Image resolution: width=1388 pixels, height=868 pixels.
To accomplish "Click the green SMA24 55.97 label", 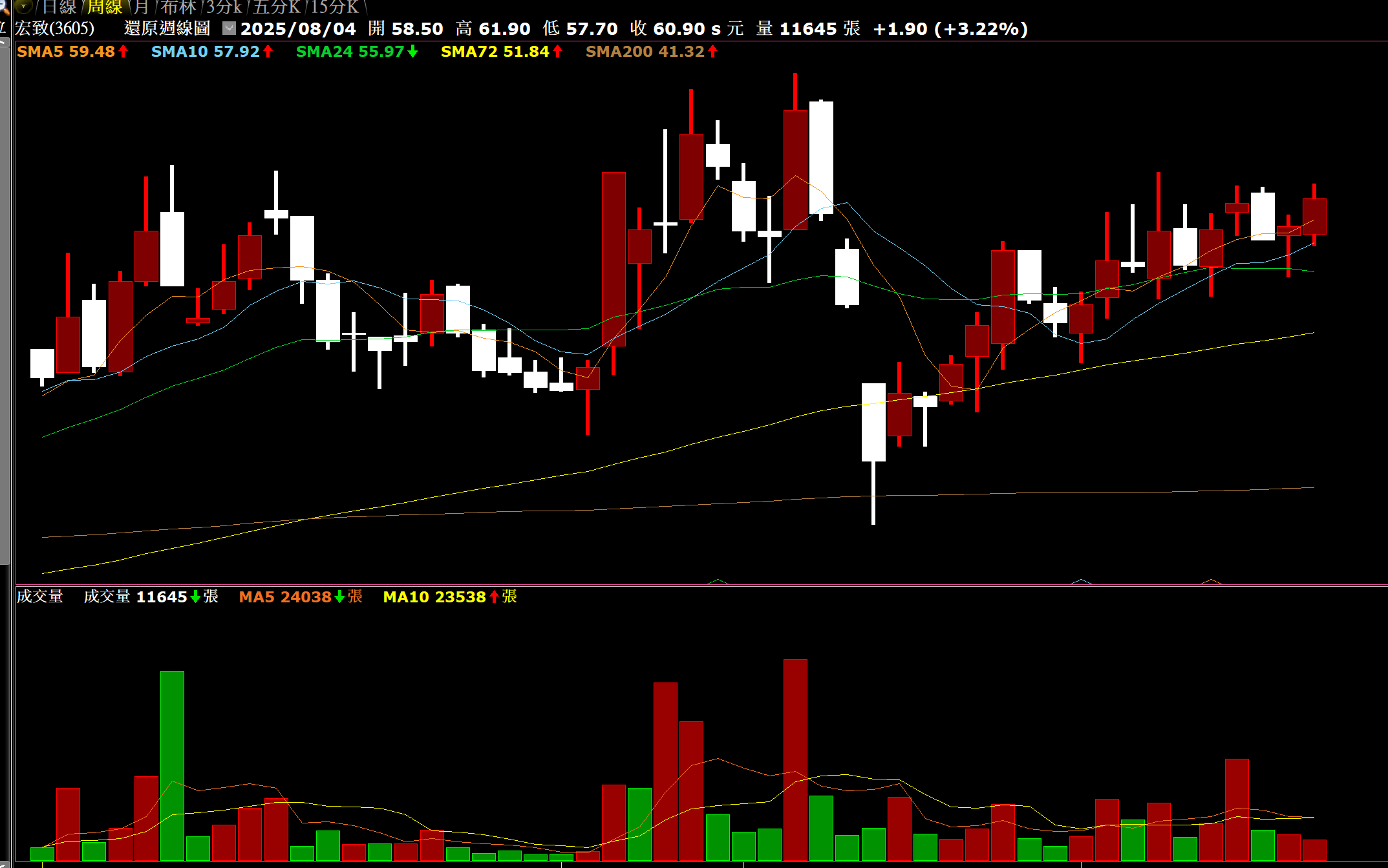I will 350,52.
